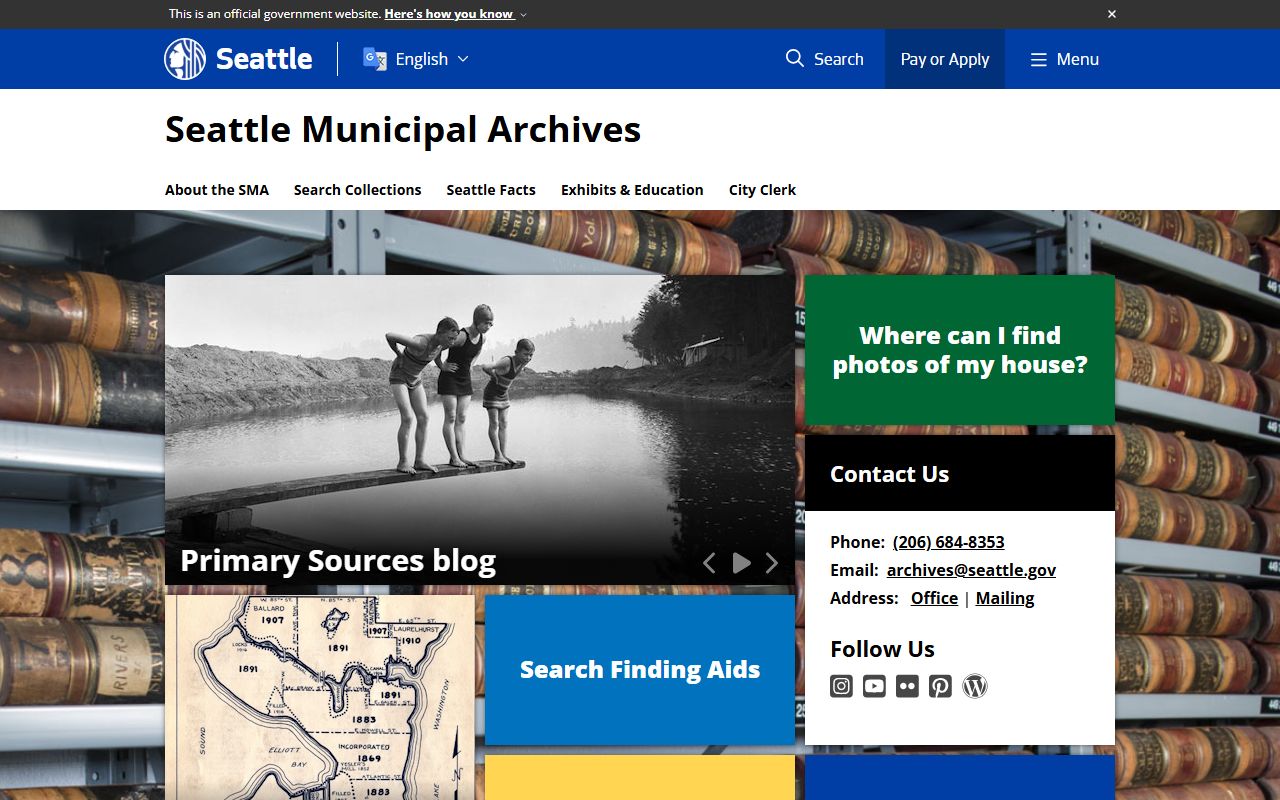Viewport: 1280px width, 800px height.
Task: Open the Primary Sources blog slide
Action: coord(338,561)
